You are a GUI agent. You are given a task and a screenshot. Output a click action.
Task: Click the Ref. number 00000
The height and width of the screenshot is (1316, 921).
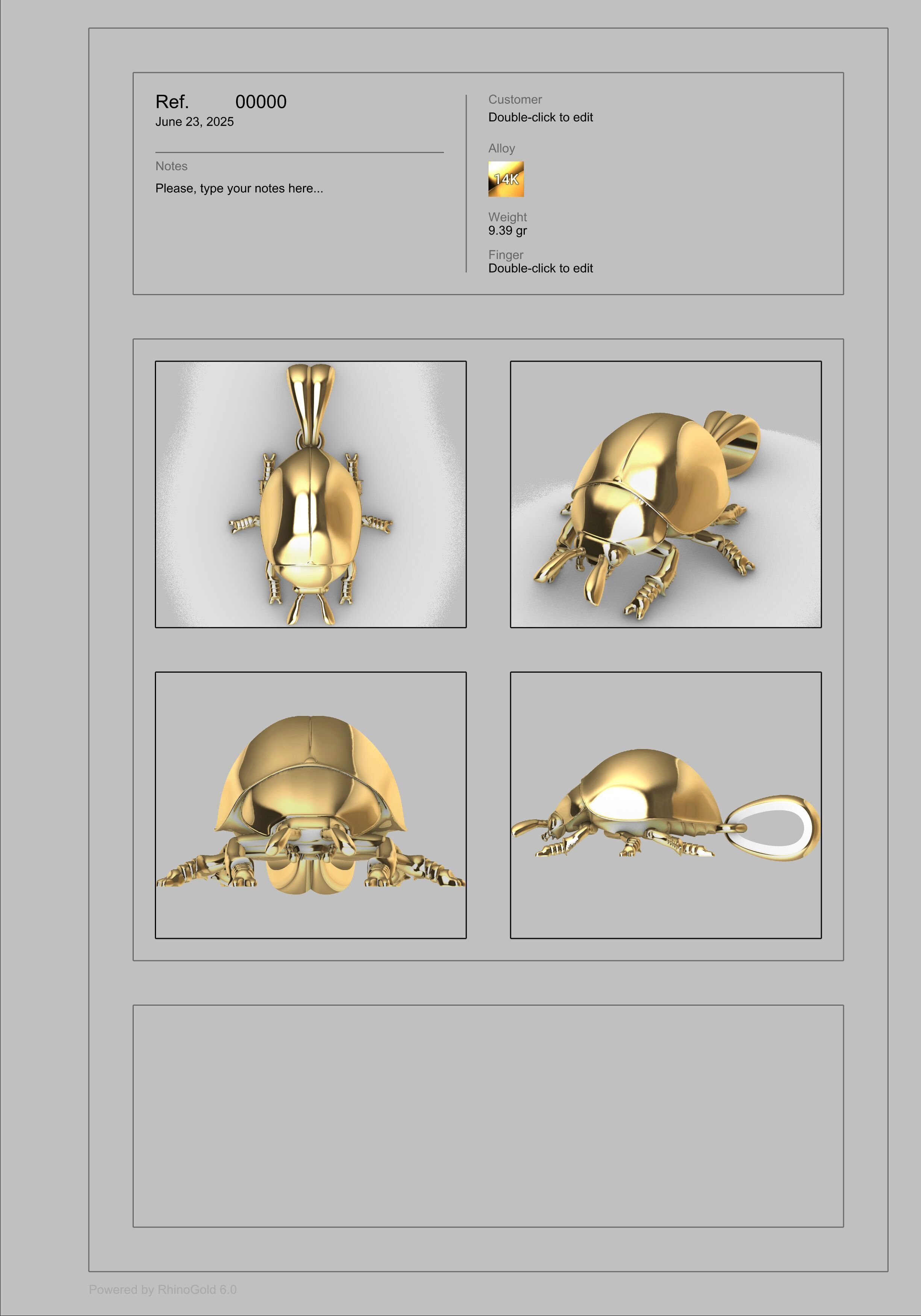pos(261,102)
